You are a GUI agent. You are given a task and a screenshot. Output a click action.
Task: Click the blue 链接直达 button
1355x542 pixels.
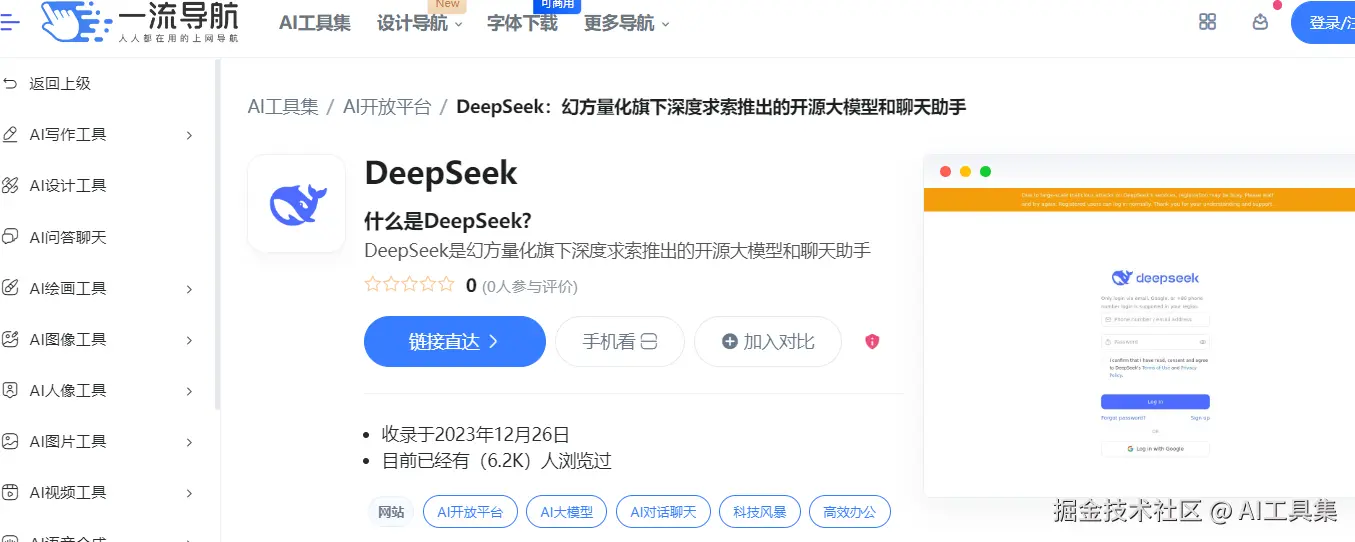point(455,342)
